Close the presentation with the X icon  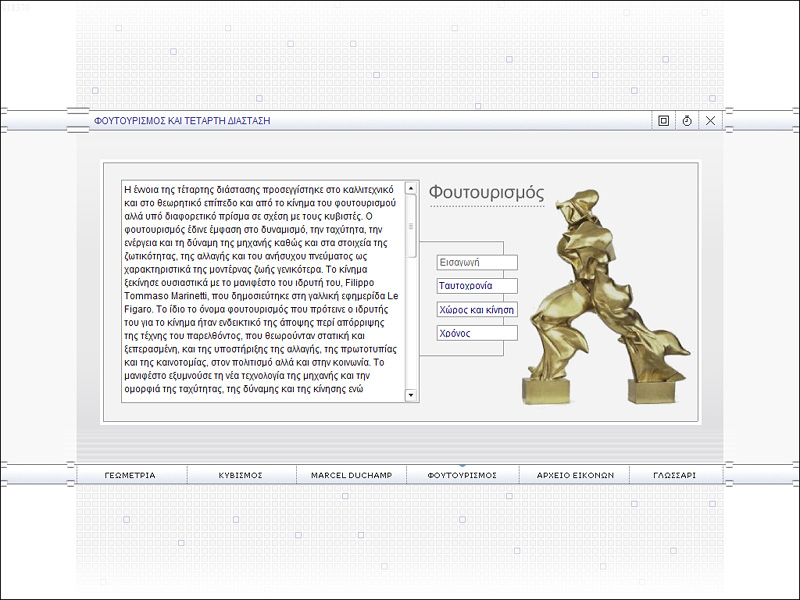click(x=710, y=121)
